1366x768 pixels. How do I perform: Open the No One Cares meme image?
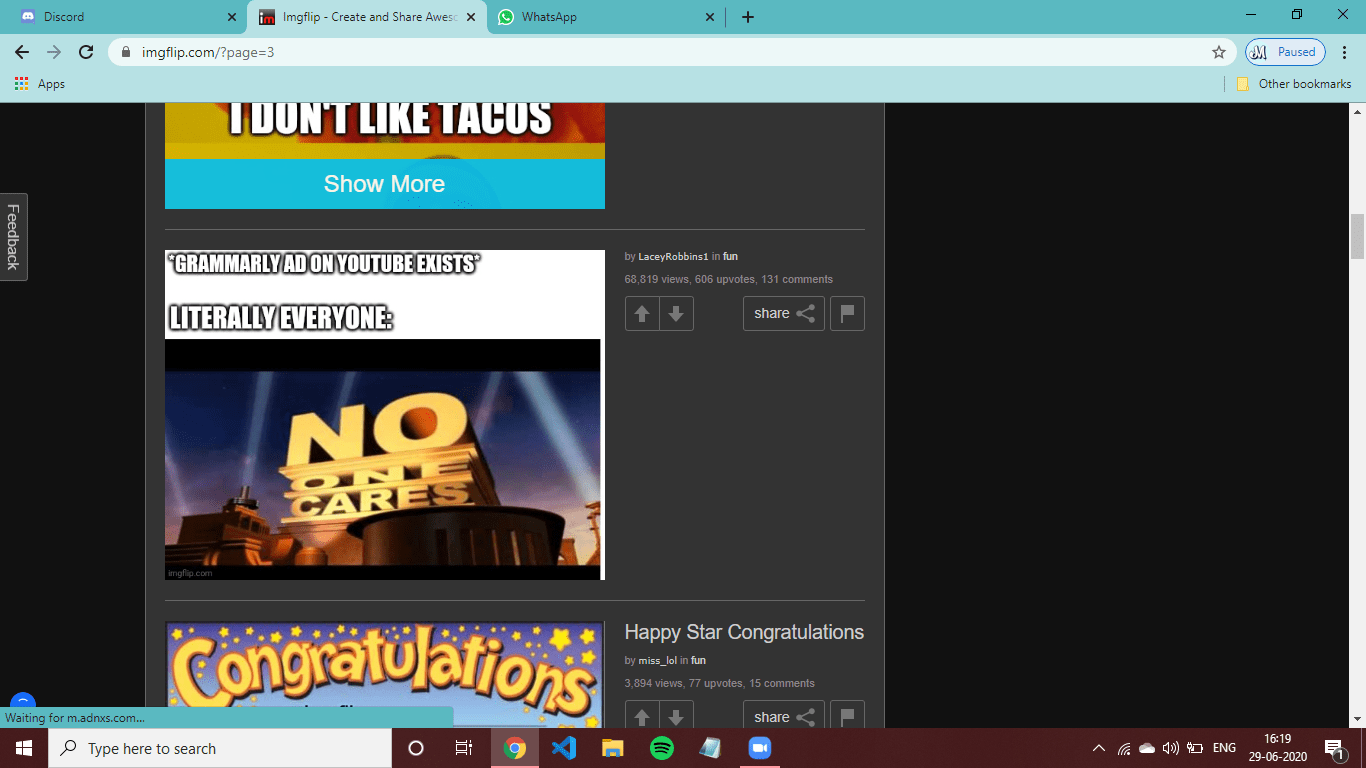(385, 415)
